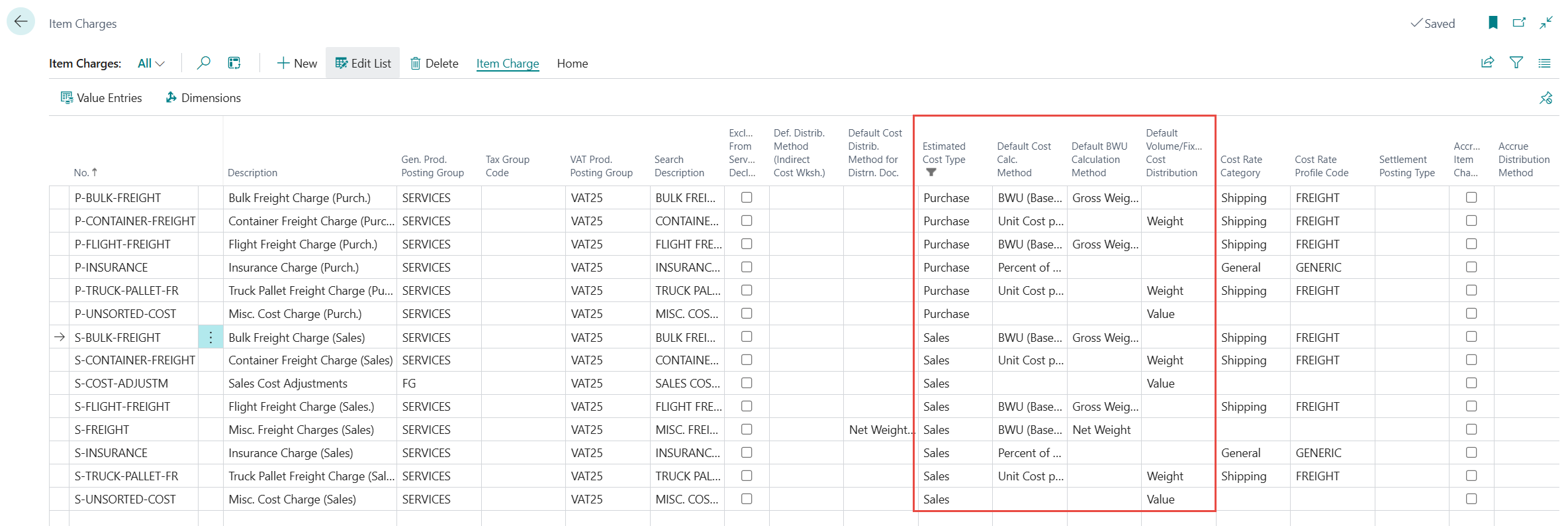The image size is (1568, 526).
Task: Open page in new window icon
Action: [1519, 23]
